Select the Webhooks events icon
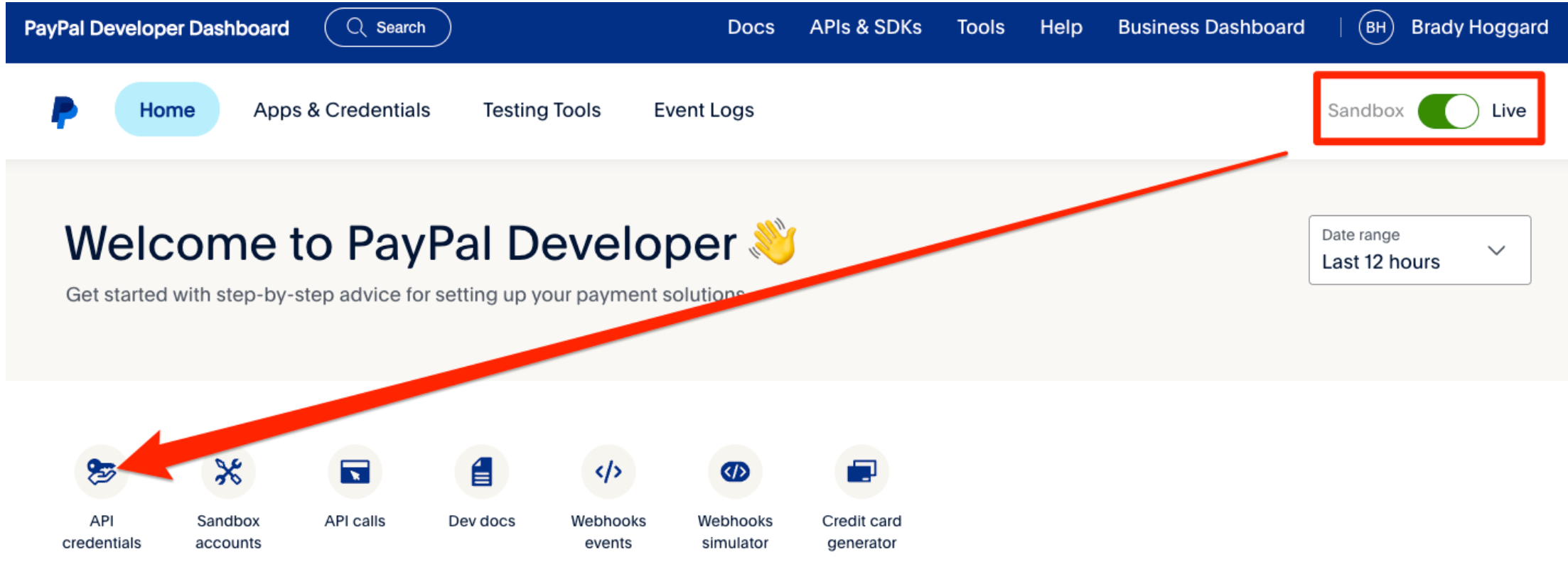 coord(608,472)
